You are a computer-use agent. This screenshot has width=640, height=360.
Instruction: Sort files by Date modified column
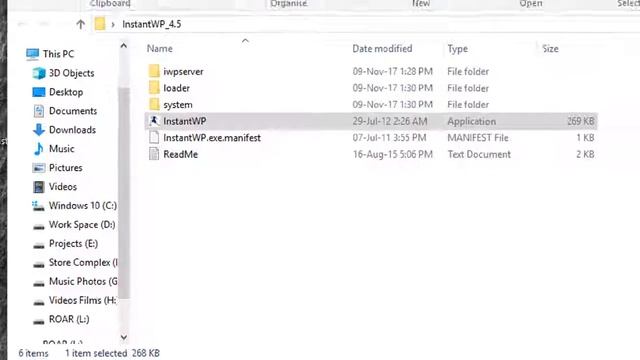click(382, 49)
